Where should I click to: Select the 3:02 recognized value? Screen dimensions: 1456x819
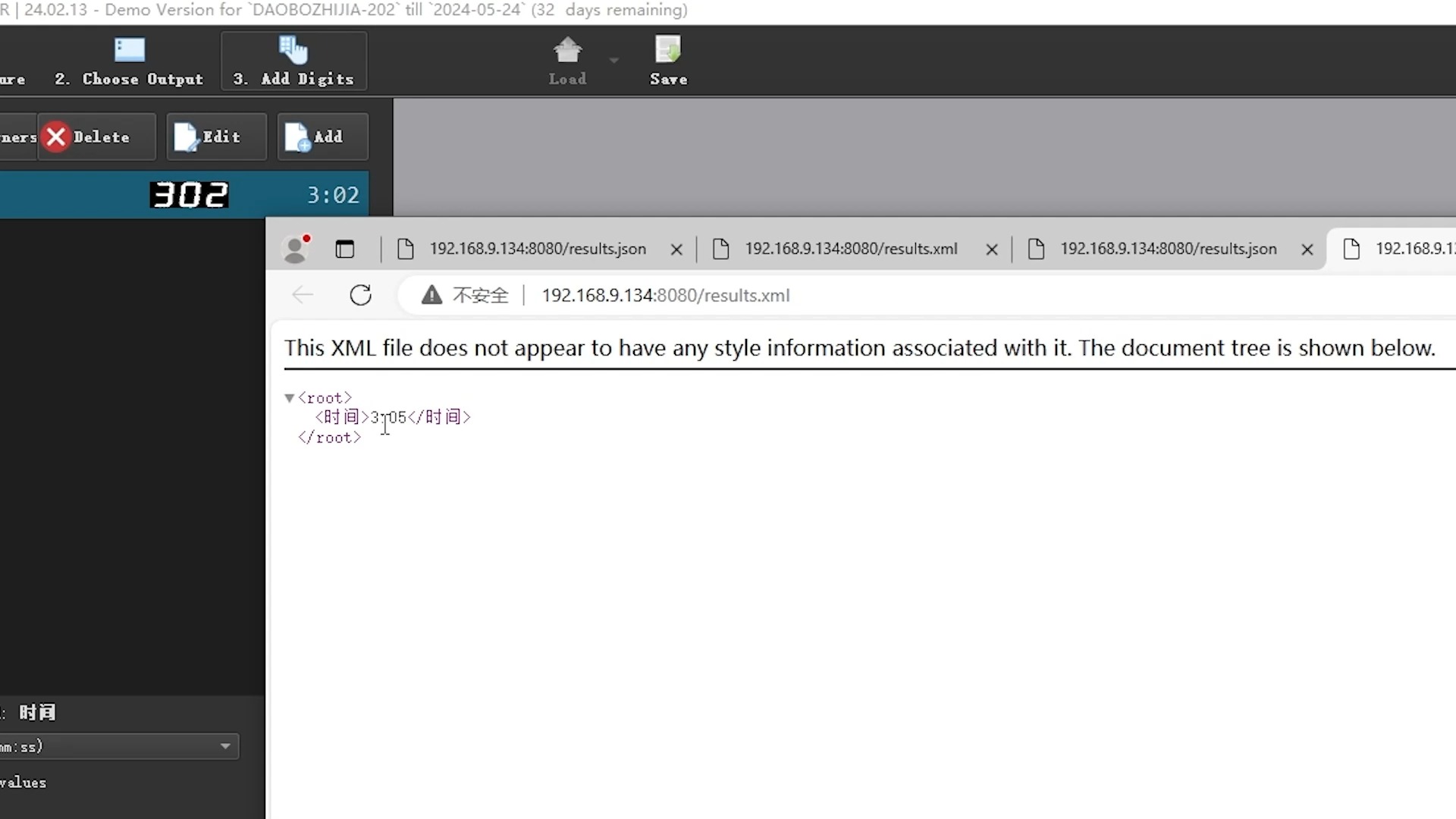click(333, 196)
